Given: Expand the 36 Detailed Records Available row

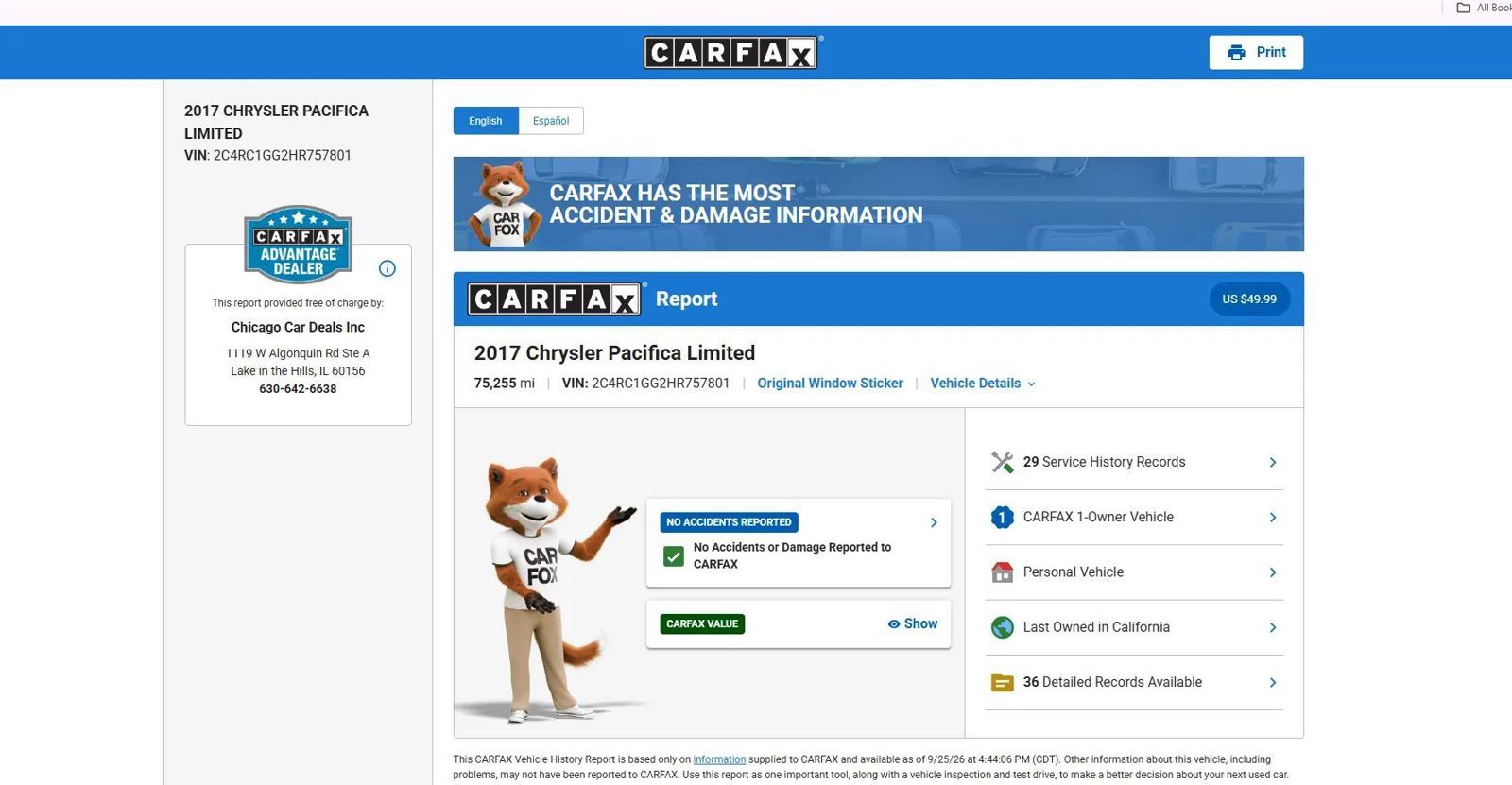Looking at the screenshot, I should coord(1134,682).
